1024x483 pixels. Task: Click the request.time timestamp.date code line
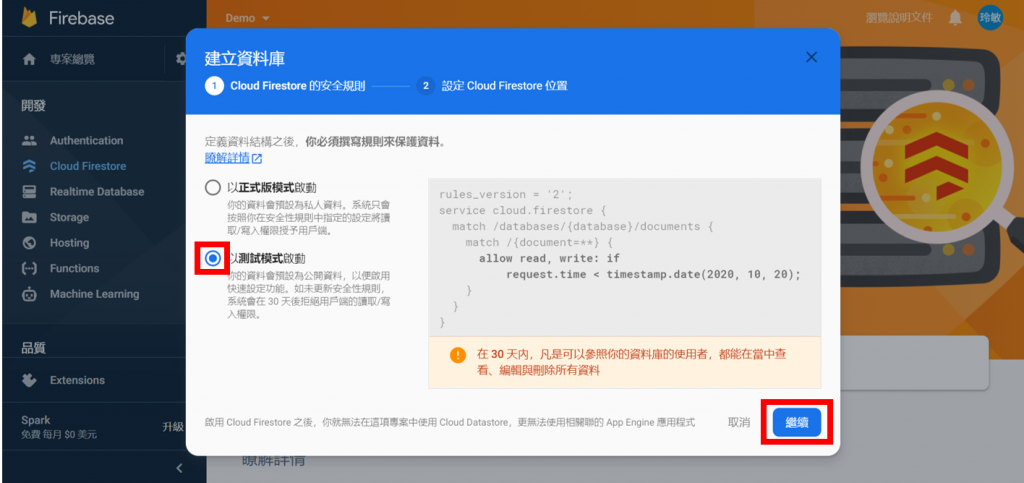[x=652, y=274]
